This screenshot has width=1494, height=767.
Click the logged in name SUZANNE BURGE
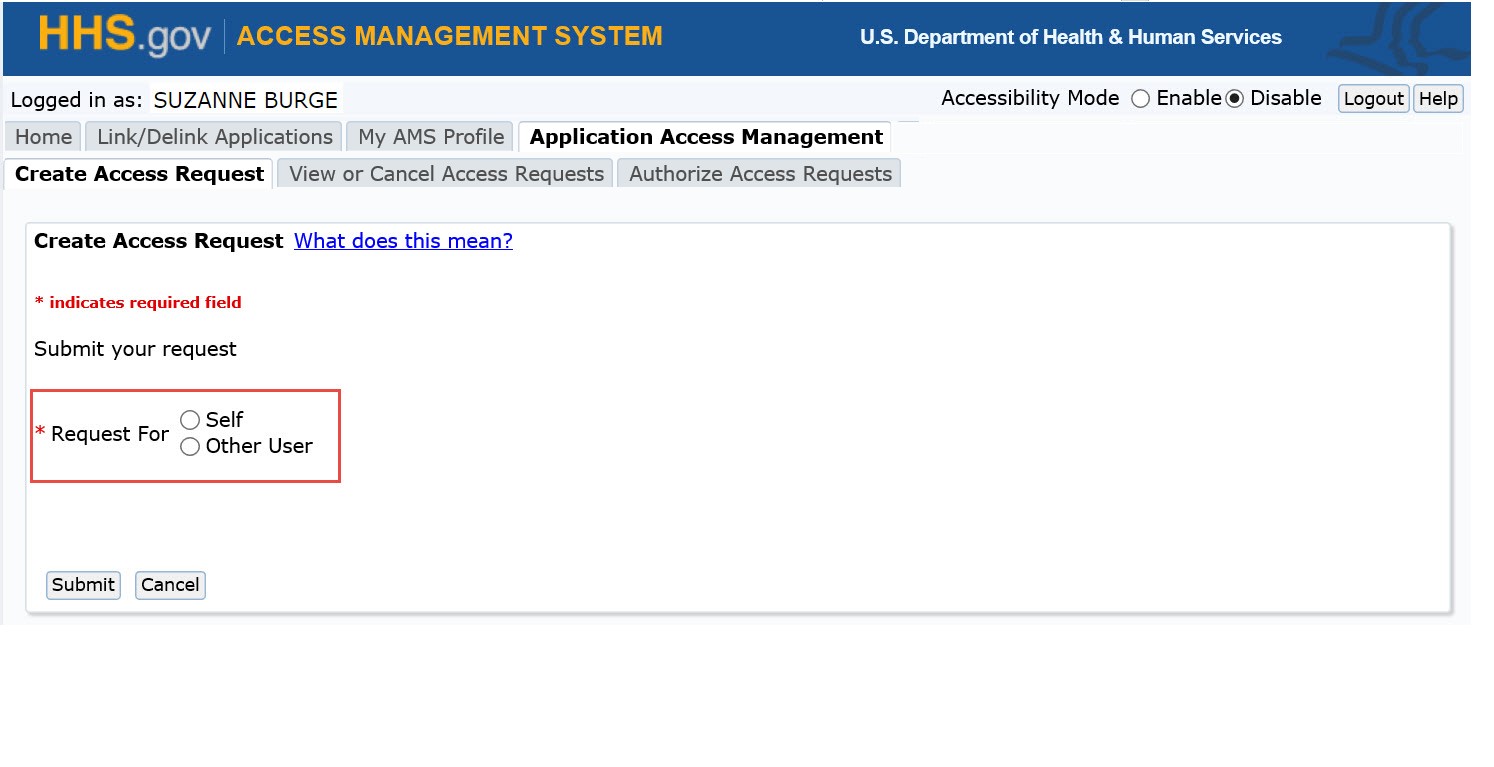(x=245, y=100)
